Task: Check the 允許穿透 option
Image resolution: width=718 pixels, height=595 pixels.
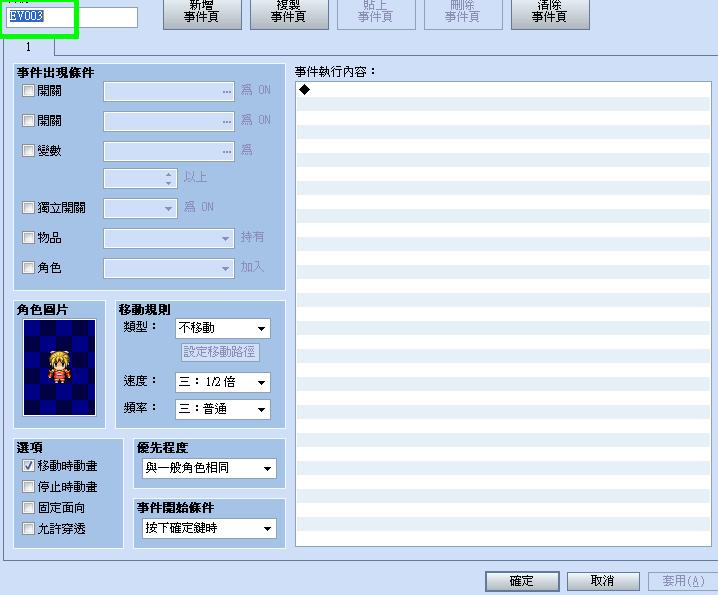Action: click(28, 529)
